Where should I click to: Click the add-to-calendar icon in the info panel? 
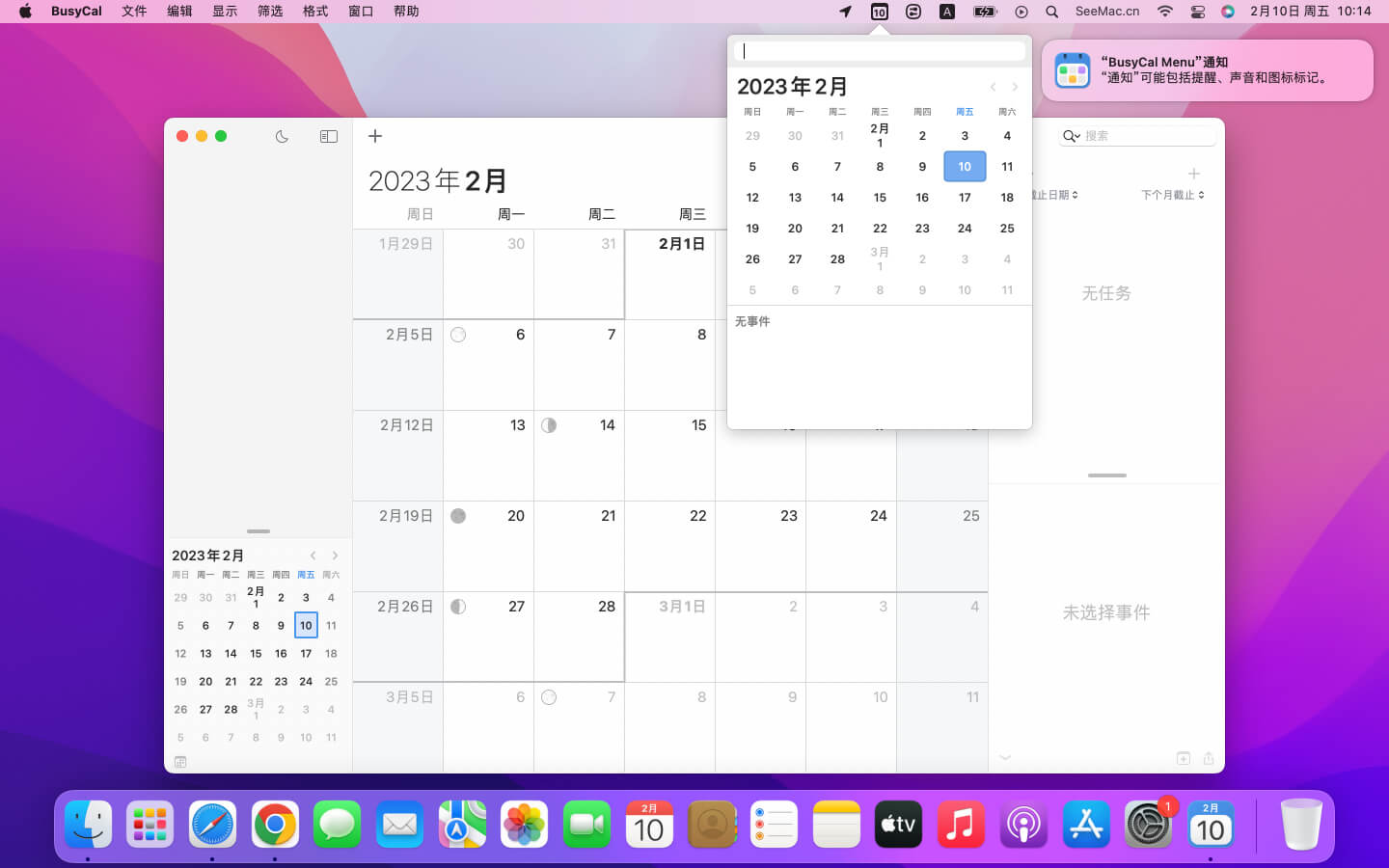(1184, 758)
